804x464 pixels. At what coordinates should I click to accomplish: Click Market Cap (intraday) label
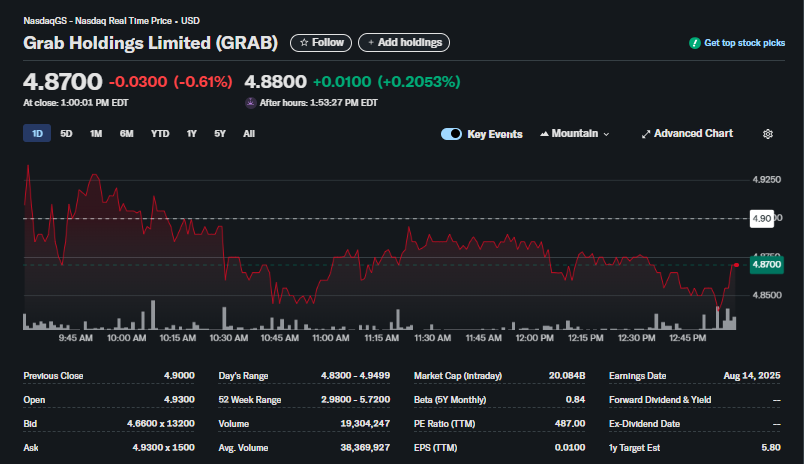458,376
